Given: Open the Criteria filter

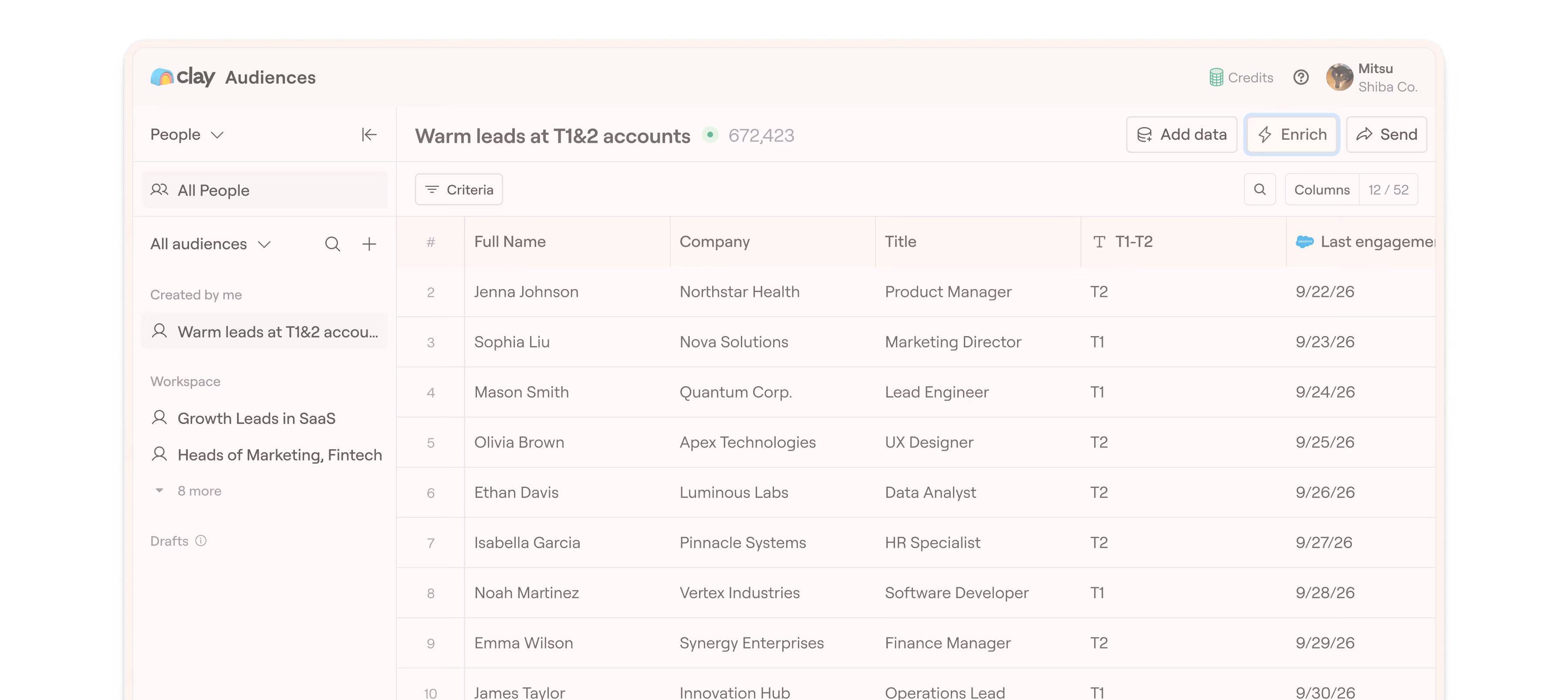Looking at the screenshot, I should (459, 190).
